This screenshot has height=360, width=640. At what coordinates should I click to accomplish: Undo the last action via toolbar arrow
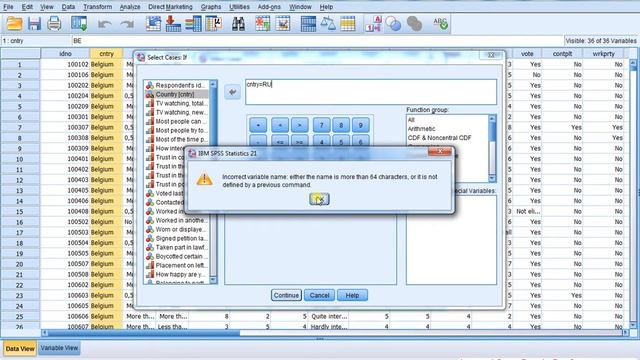tap(104, 24)
